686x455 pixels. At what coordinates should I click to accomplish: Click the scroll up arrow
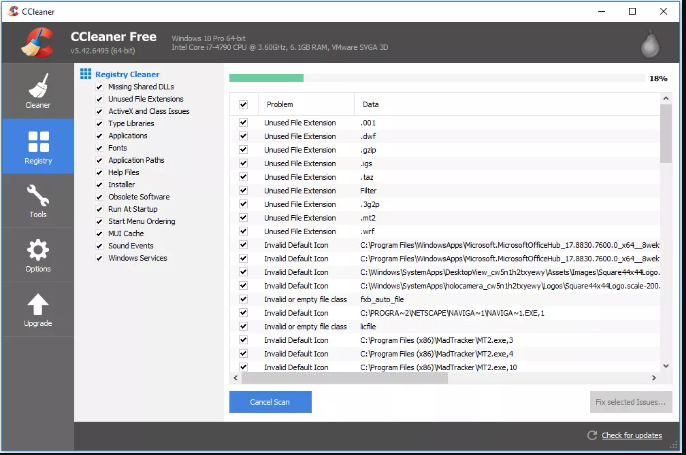coord(666,98)
